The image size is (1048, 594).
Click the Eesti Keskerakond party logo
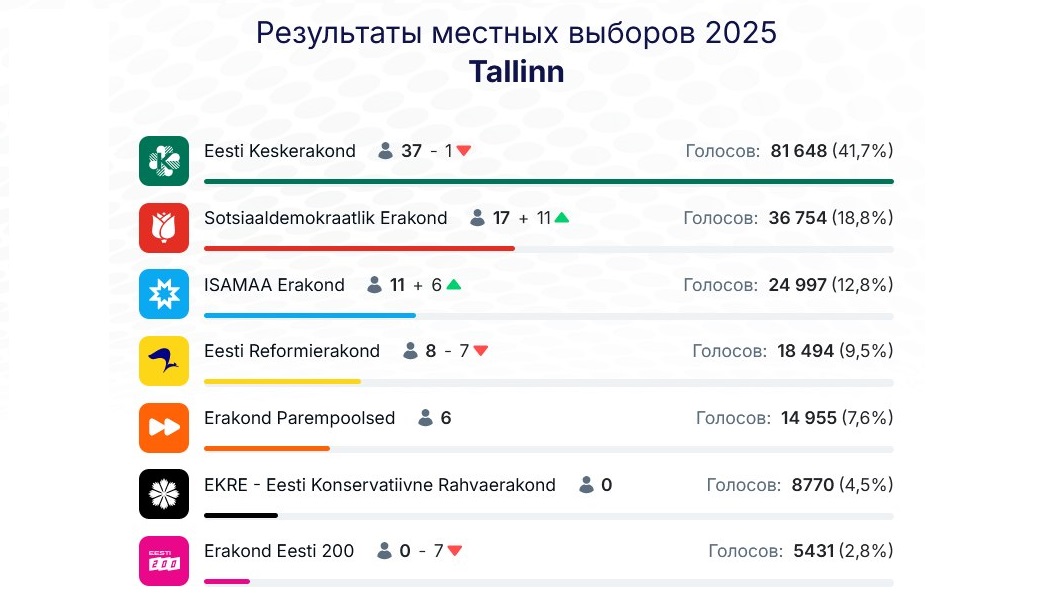(x=163, y=161)
